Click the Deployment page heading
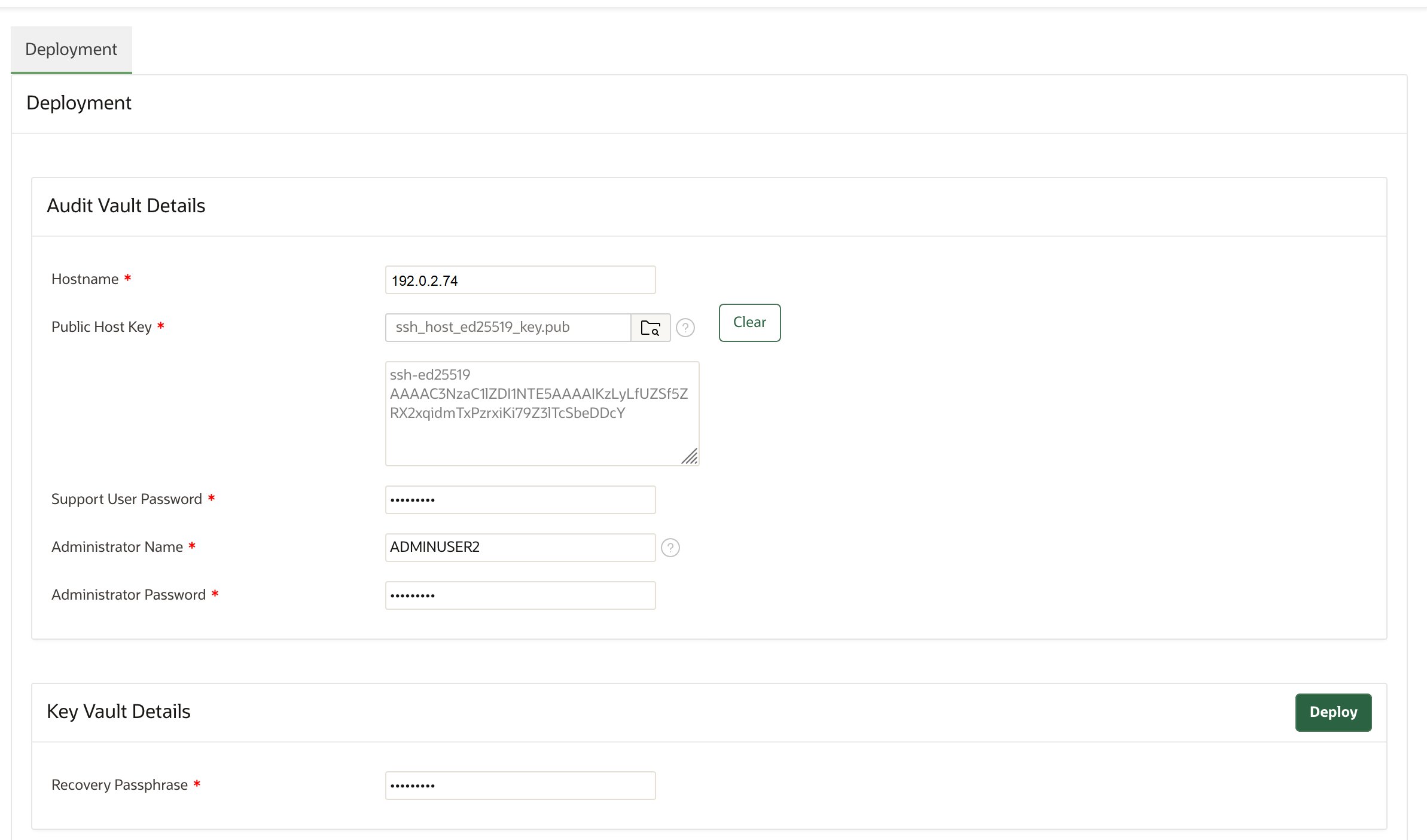This screenshot has width=1427, height=840. pyautogui.click(x=78, y=102)
